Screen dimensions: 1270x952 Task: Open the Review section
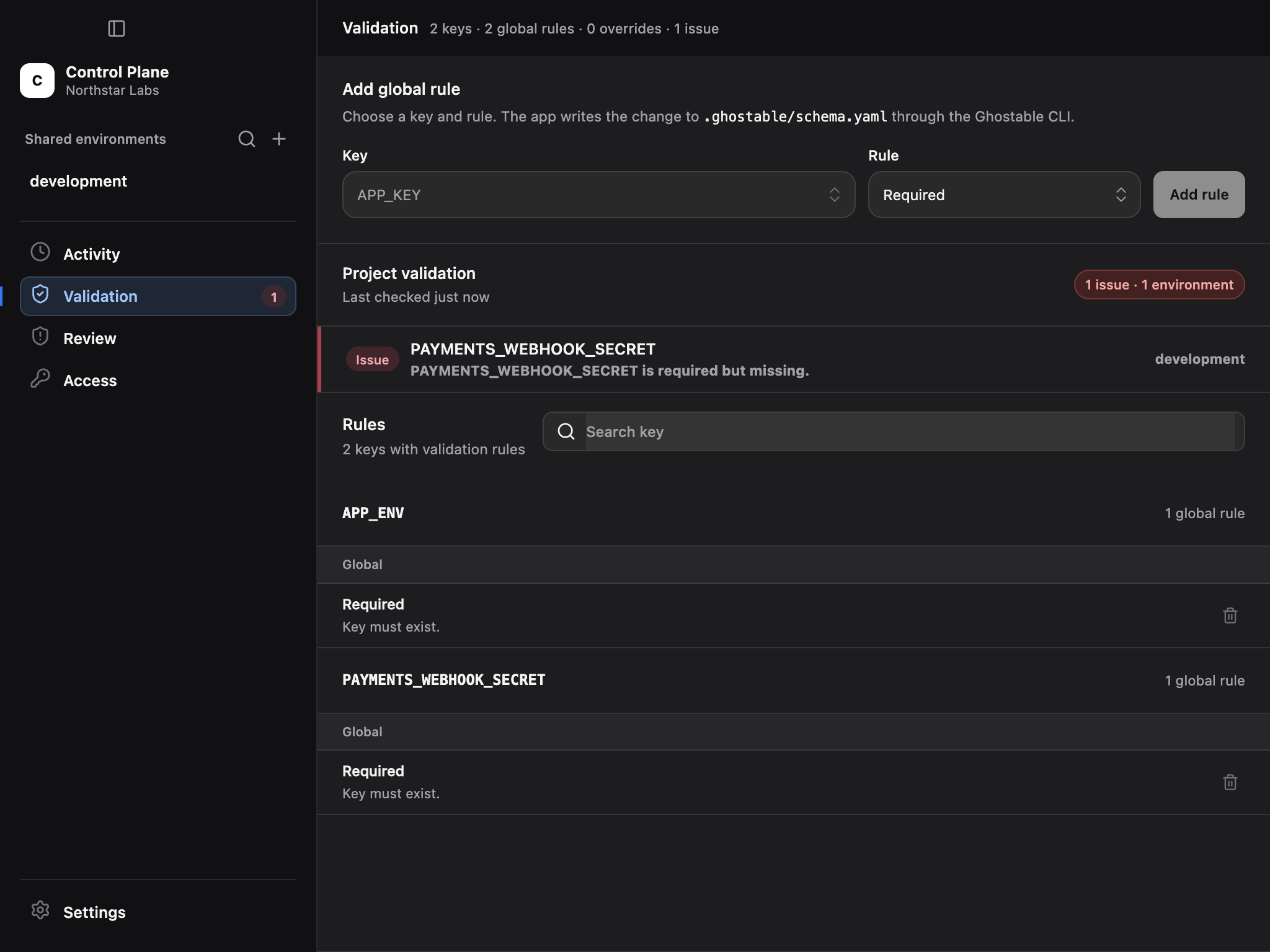(158, 338)
